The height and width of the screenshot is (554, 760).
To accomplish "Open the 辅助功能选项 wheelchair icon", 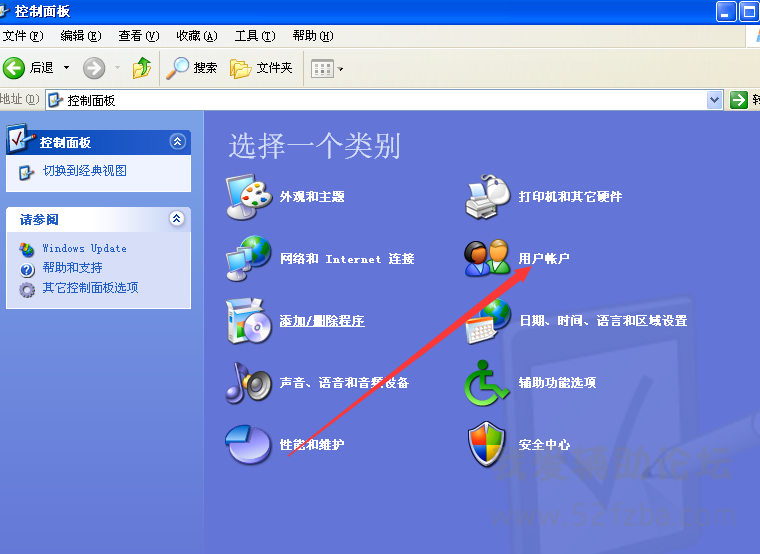I will point(487,383).
